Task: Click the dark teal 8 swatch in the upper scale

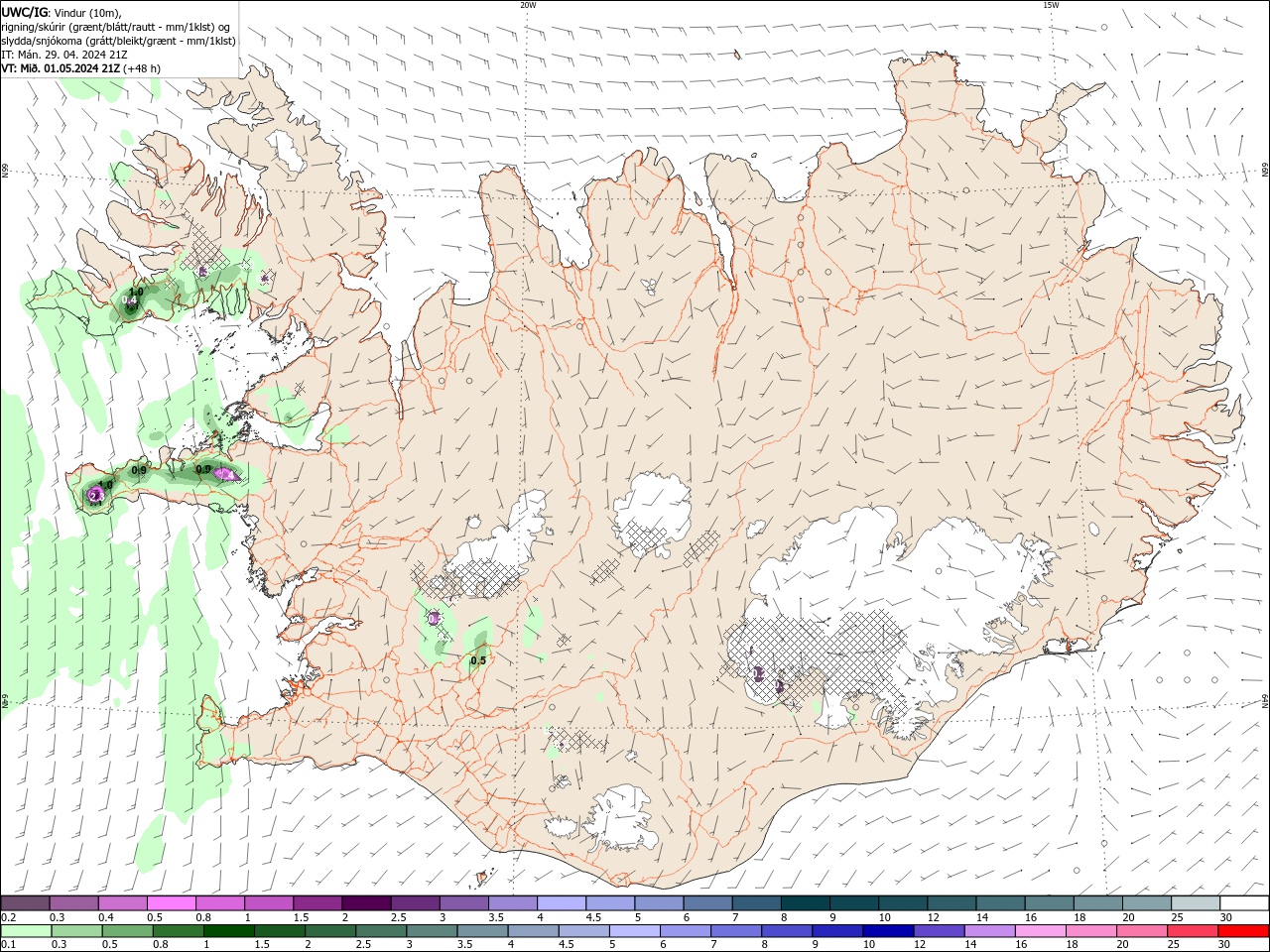Action: (x=805, y=903)
